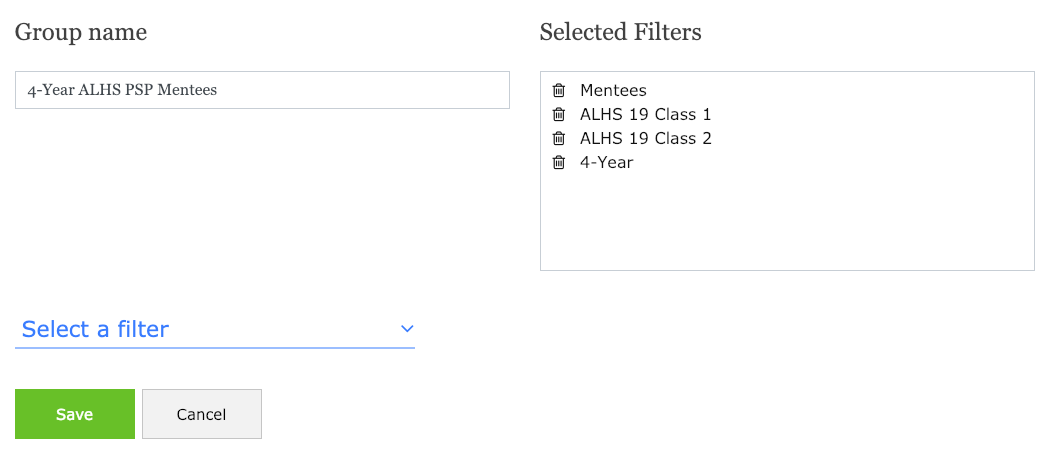Select the 4-Year filter label
The image size is (1054, 459).
pos(606,162)
